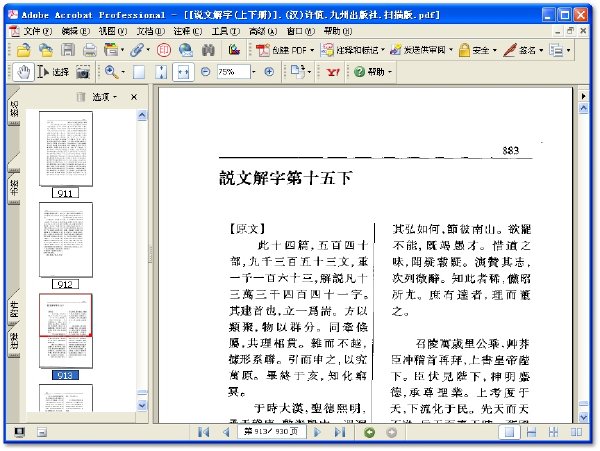Open the Security lock dropdown
Viewport: 600px width, 451px height.
(494, 50)
